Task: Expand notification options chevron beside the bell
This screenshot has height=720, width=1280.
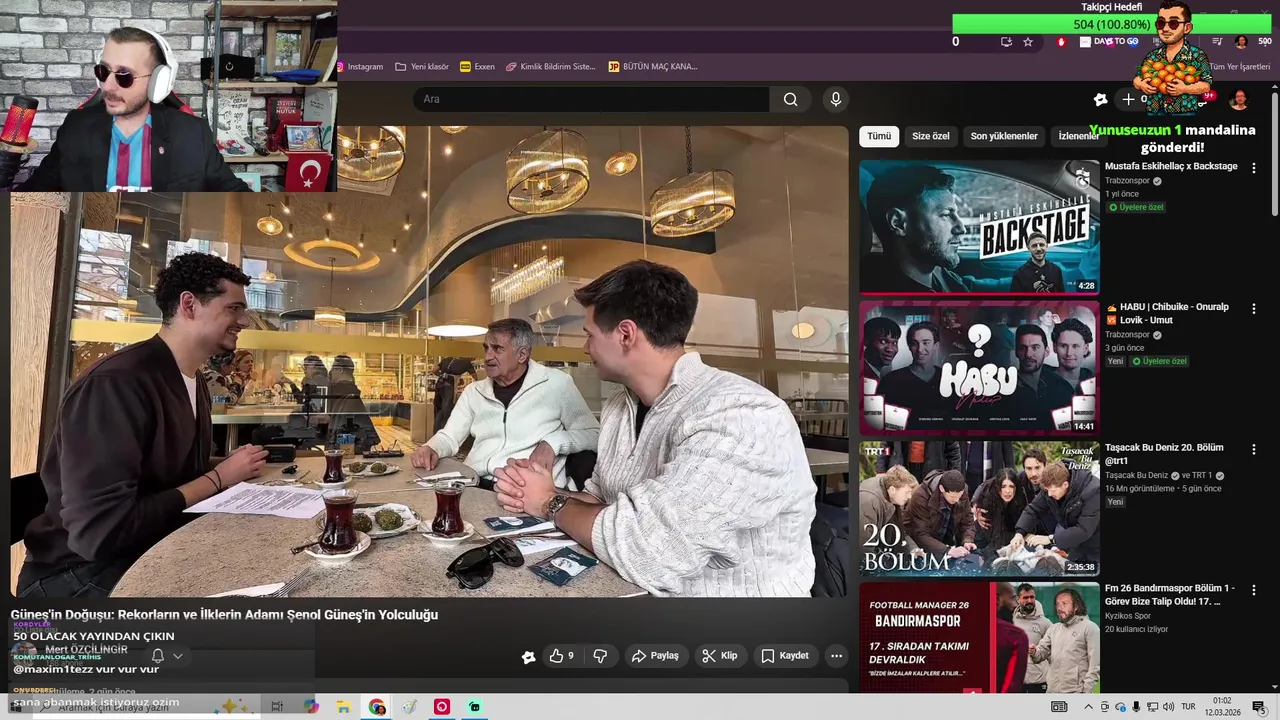Action: click(x=178, y=656)
